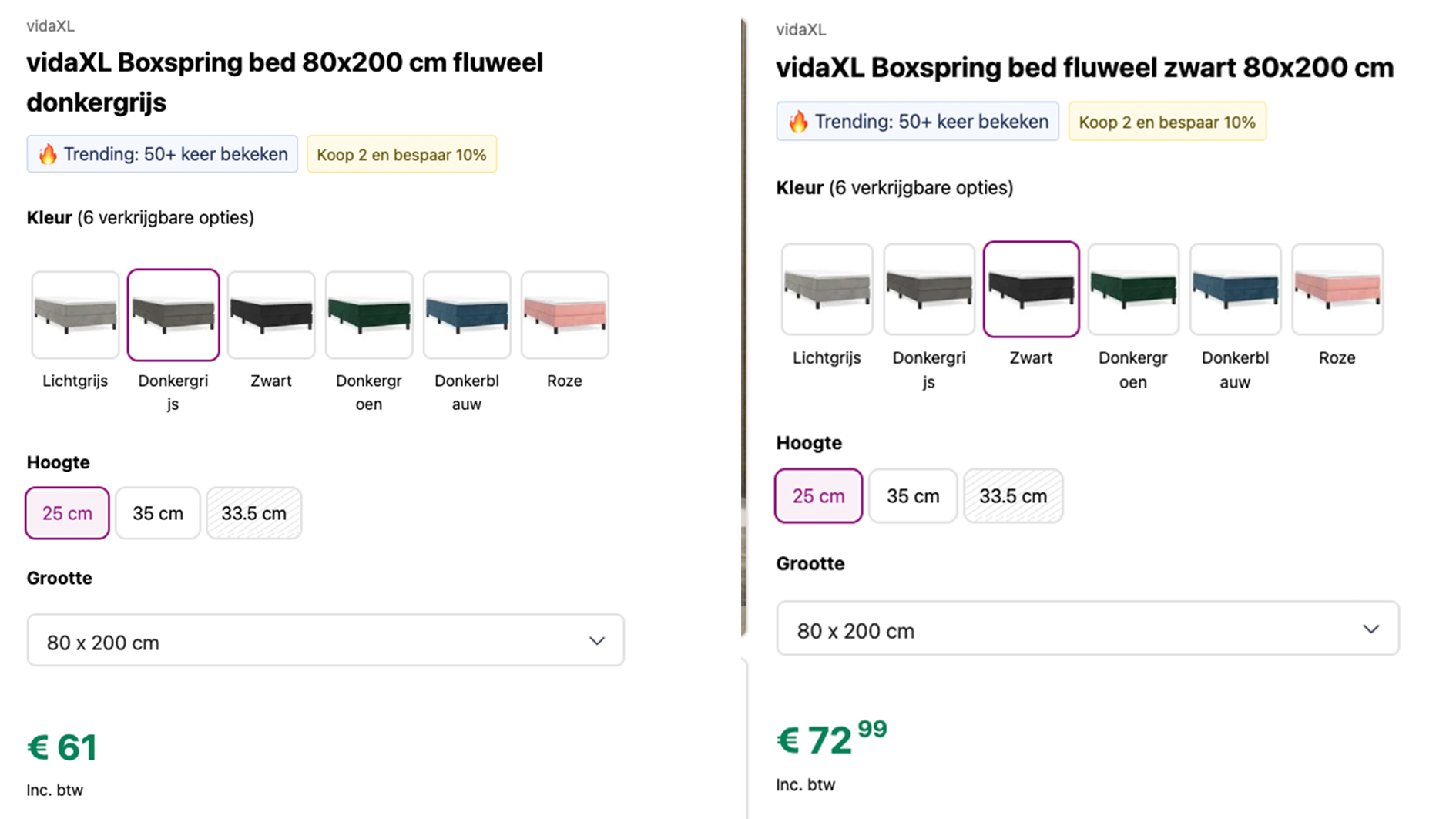1456x819 pixels.
Task: Choose Zwart color thumbnail on left product
Action: coord(271,314)
